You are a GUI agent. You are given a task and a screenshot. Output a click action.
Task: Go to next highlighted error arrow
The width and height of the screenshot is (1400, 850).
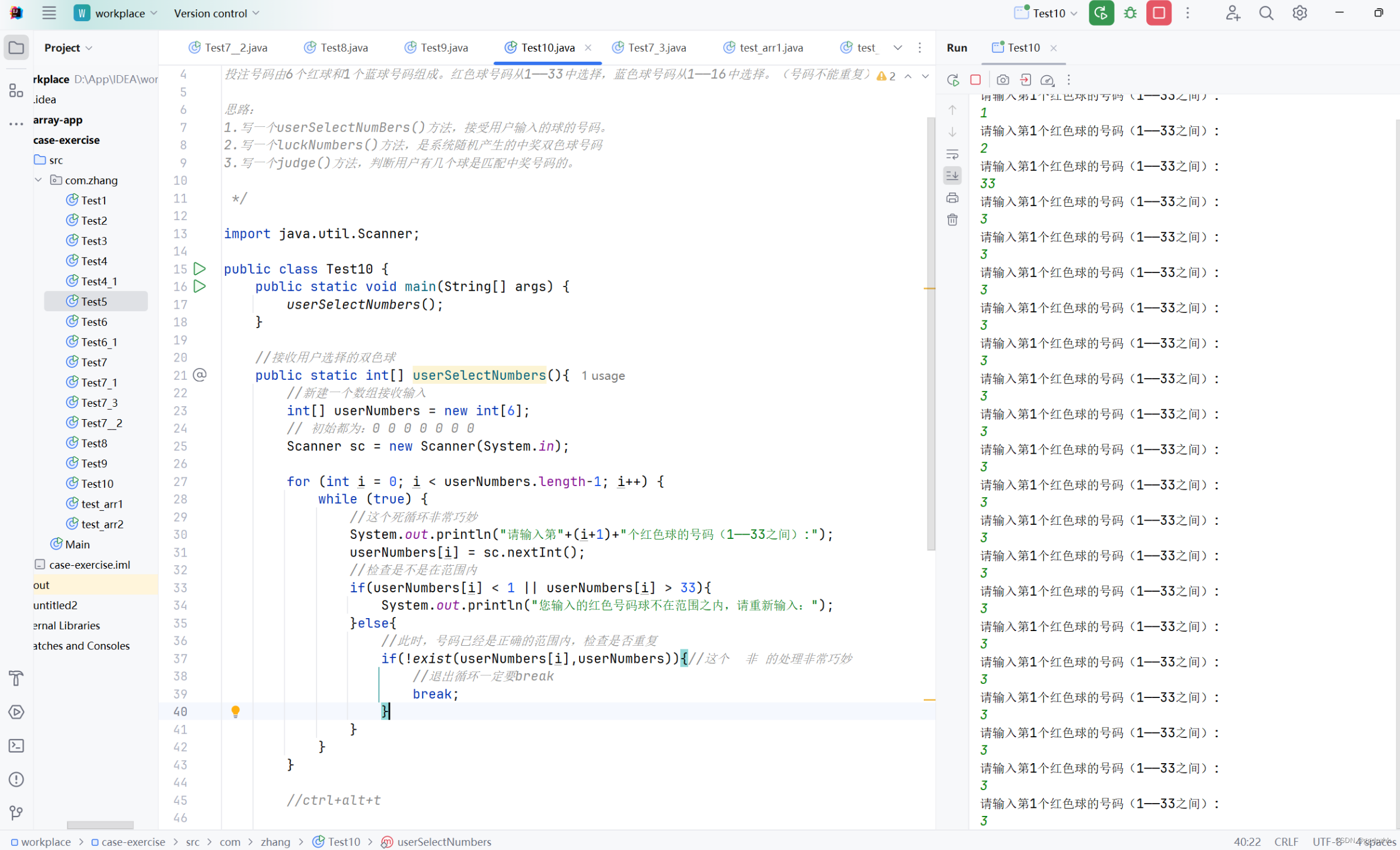[x=925, y=76]
